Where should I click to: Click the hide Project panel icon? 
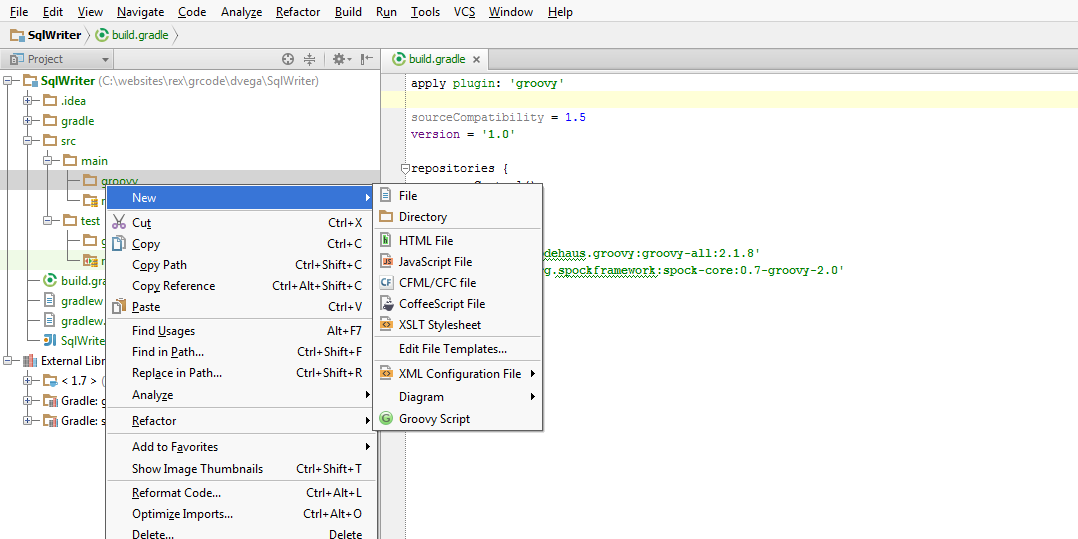(366, 59)
